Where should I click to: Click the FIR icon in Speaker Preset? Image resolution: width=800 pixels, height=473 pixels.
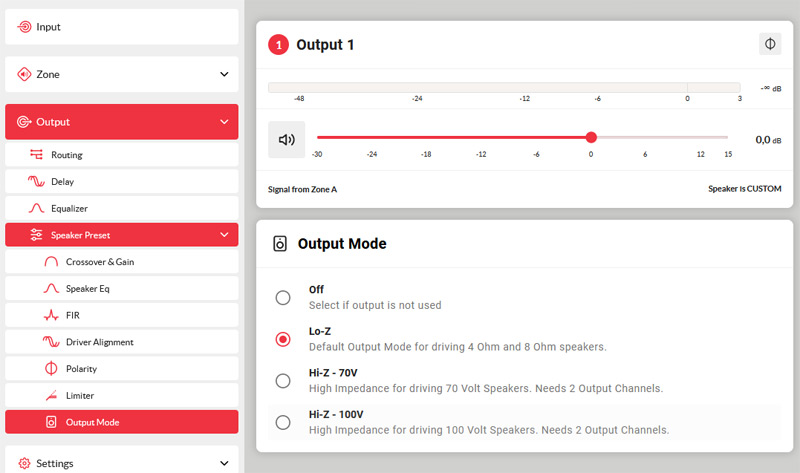pos(52,315)
